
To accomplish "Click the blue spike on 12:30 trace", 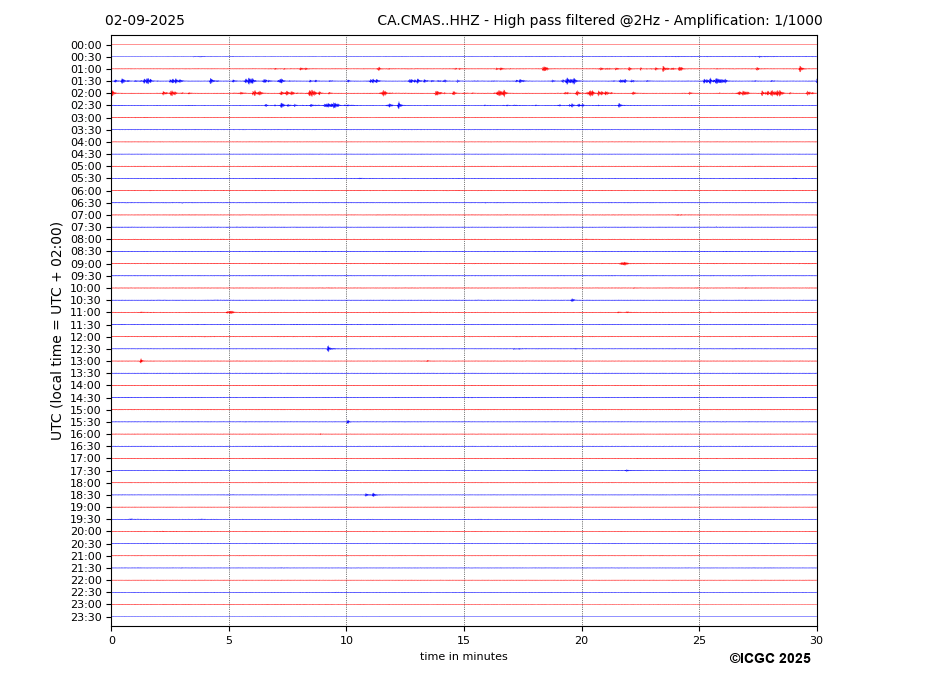I will click(329, 349).
